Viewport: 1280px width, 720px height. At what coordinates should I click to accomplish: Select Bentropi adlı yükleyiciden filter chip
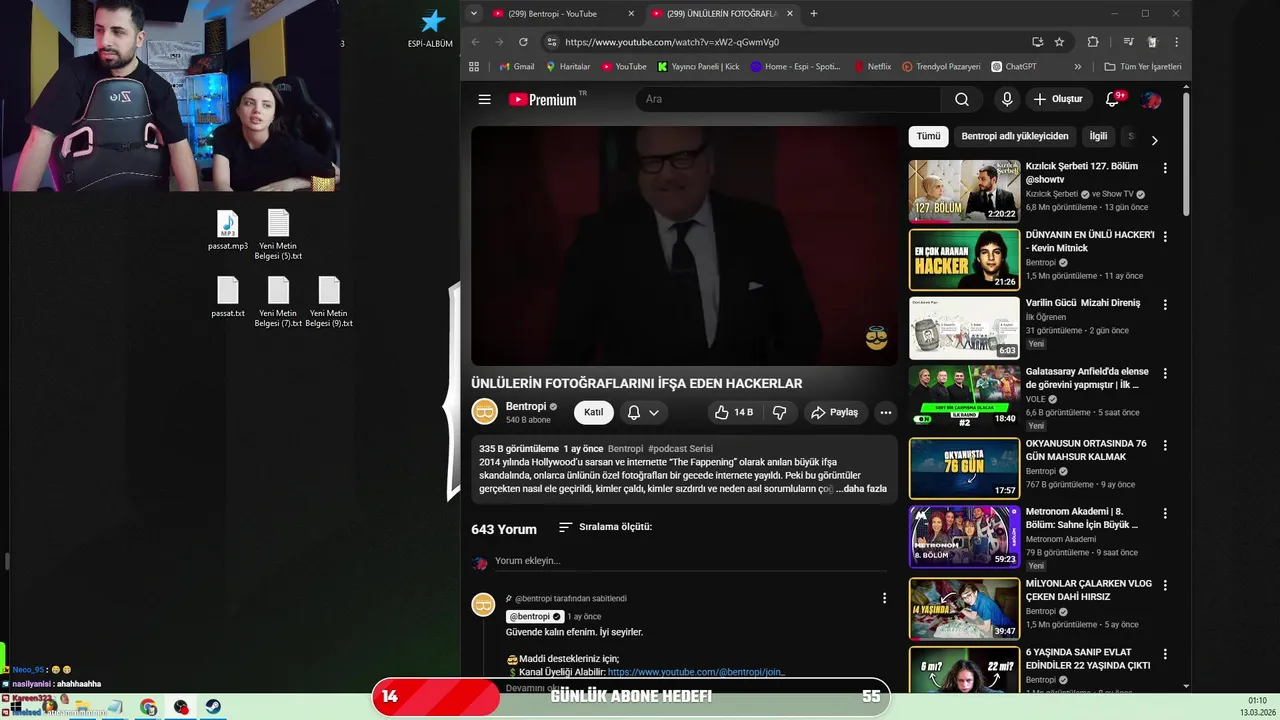pyautogui.click(x=1015, y=136)
